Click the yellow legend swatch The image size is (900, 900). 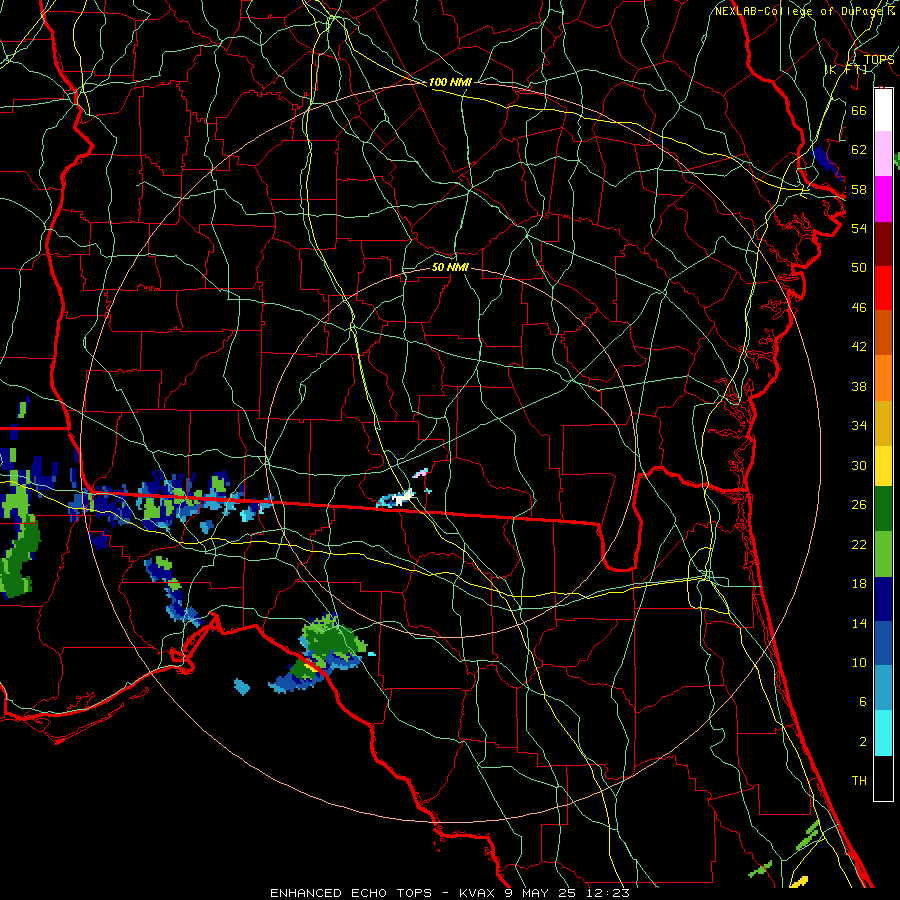[x=883, y=465]
